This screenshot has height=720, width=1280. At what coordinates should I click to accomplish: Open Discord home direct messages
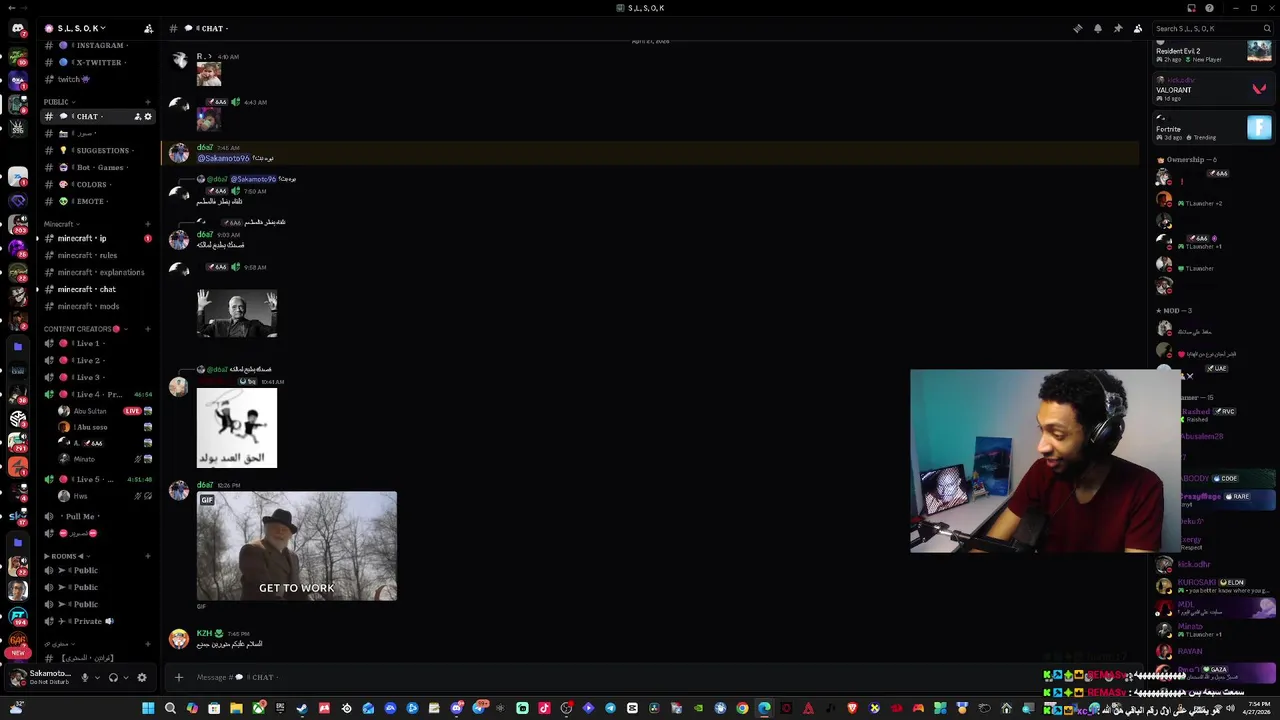click(x=18, y=29)
